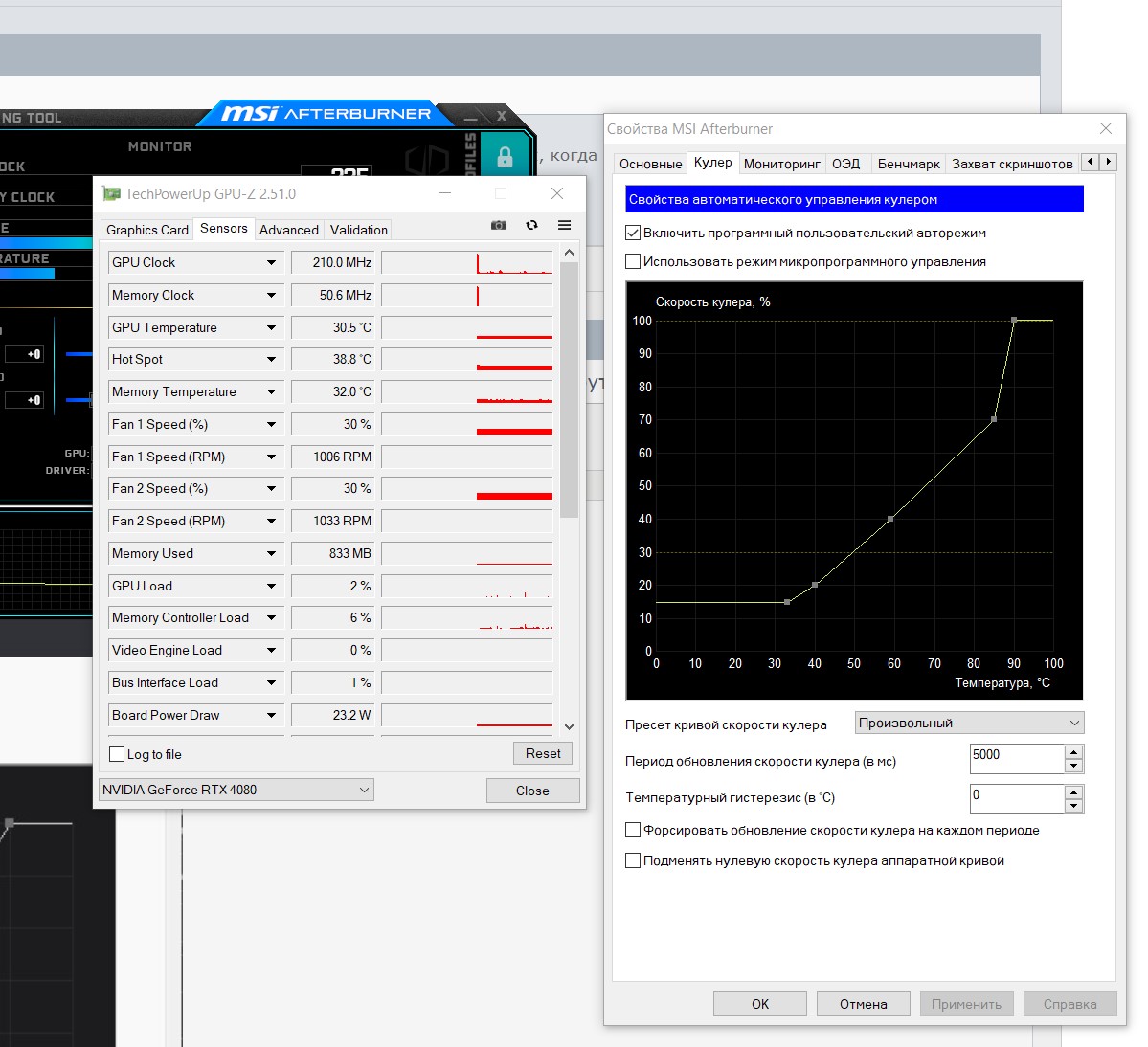Expand Memory Clock sensor dropdown
Screen dimensions: 1148x1047
pyautogui.click(x=272, y=296)
